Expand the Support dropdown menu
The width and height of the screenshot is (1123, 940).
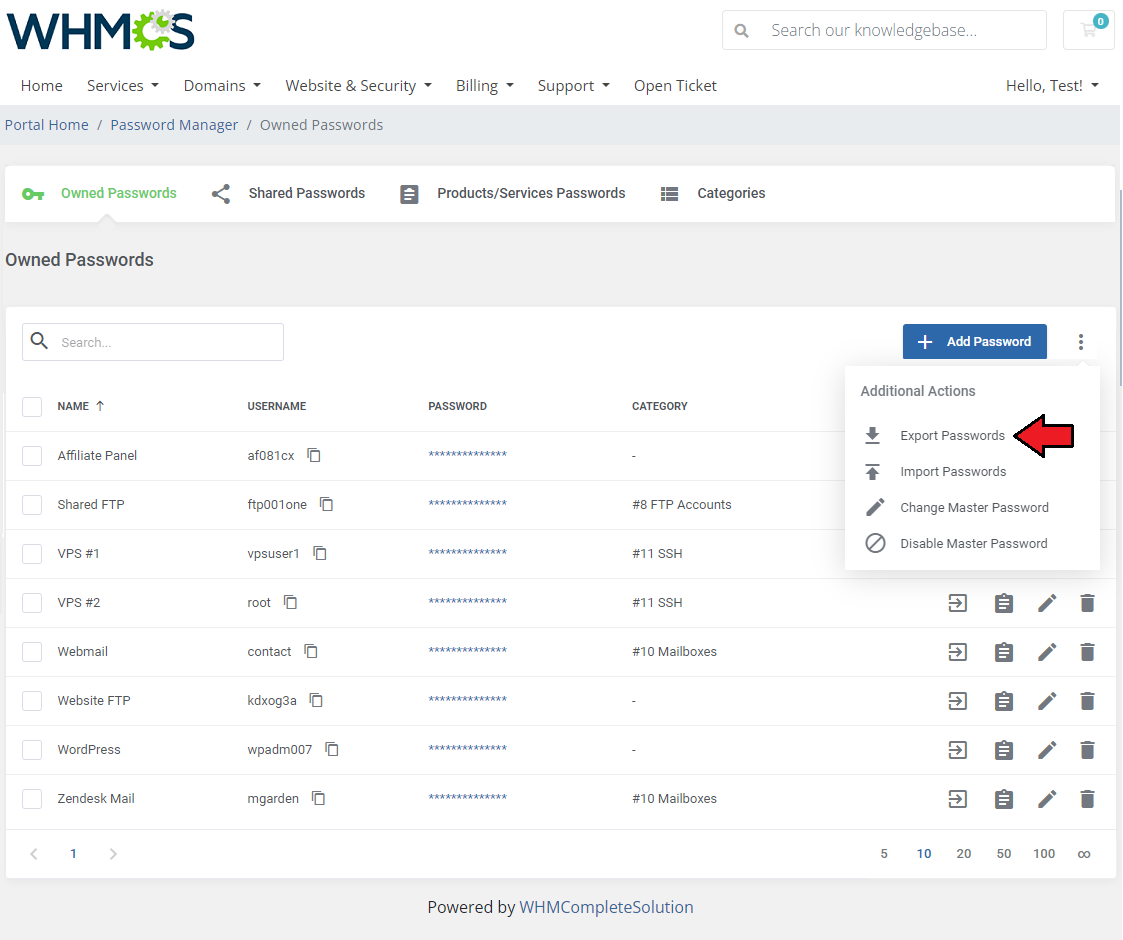coord(574,85)
